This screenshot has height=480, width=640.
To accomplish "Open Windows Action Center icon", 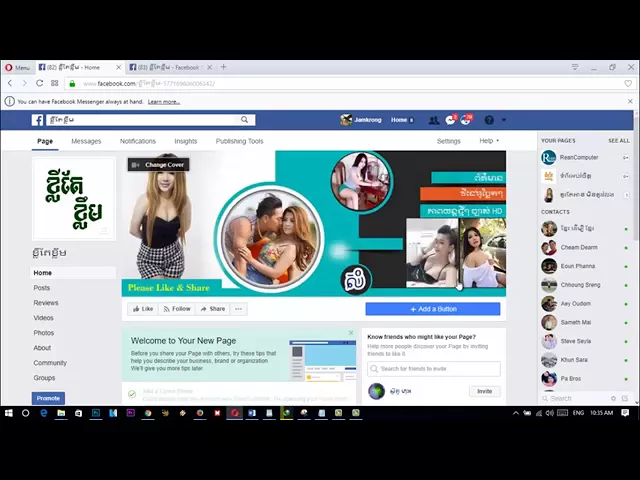I will pos(625,413).
